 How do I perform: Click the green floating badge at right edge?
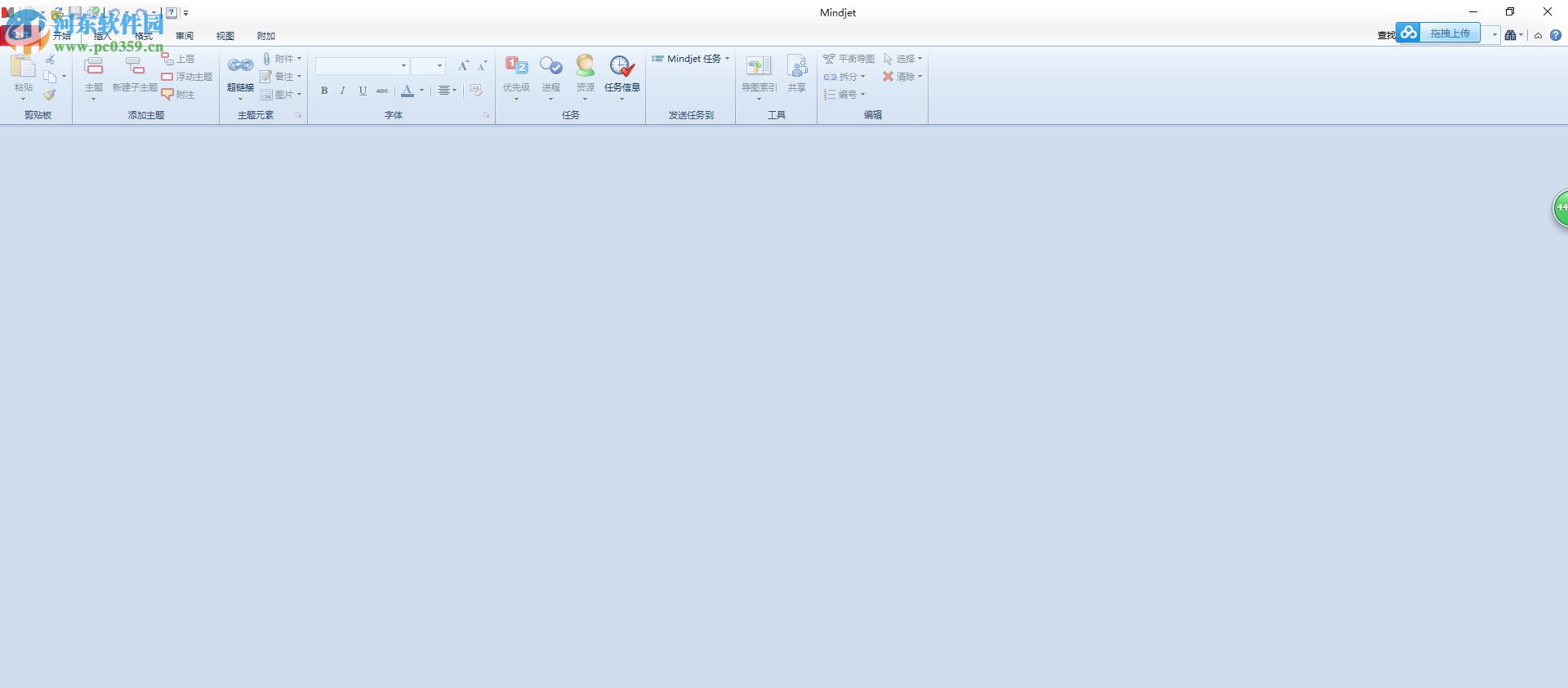click(1561, 208)
